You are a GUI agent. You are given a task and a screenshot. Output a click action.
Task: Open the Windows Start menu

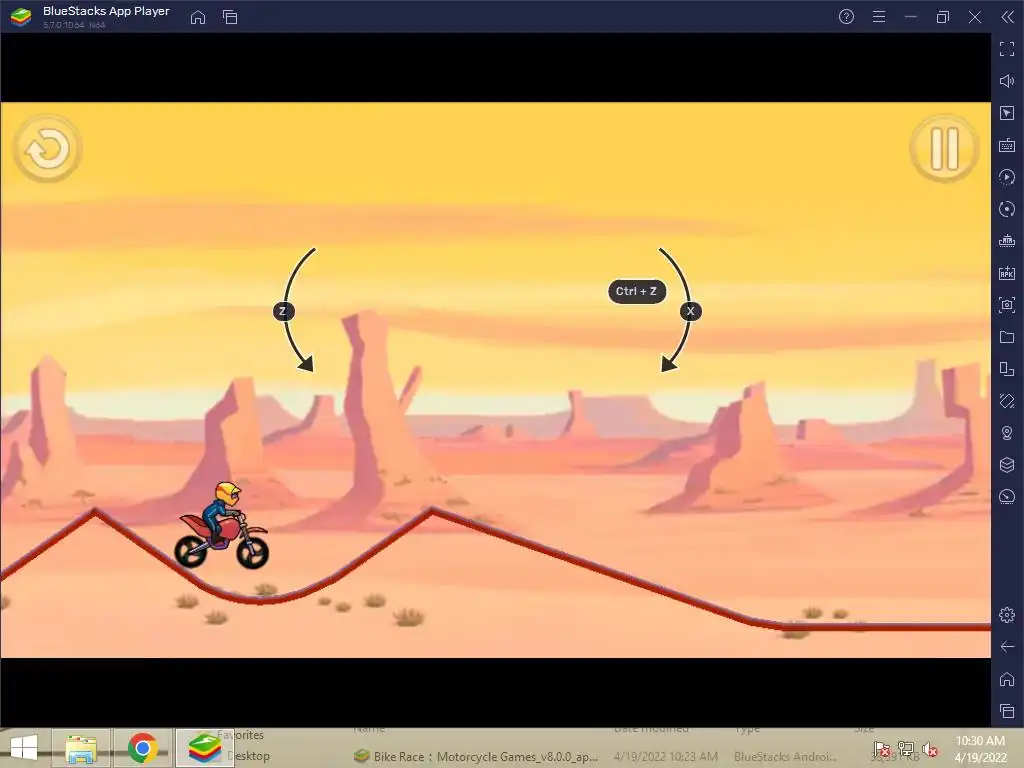point(24,748)
